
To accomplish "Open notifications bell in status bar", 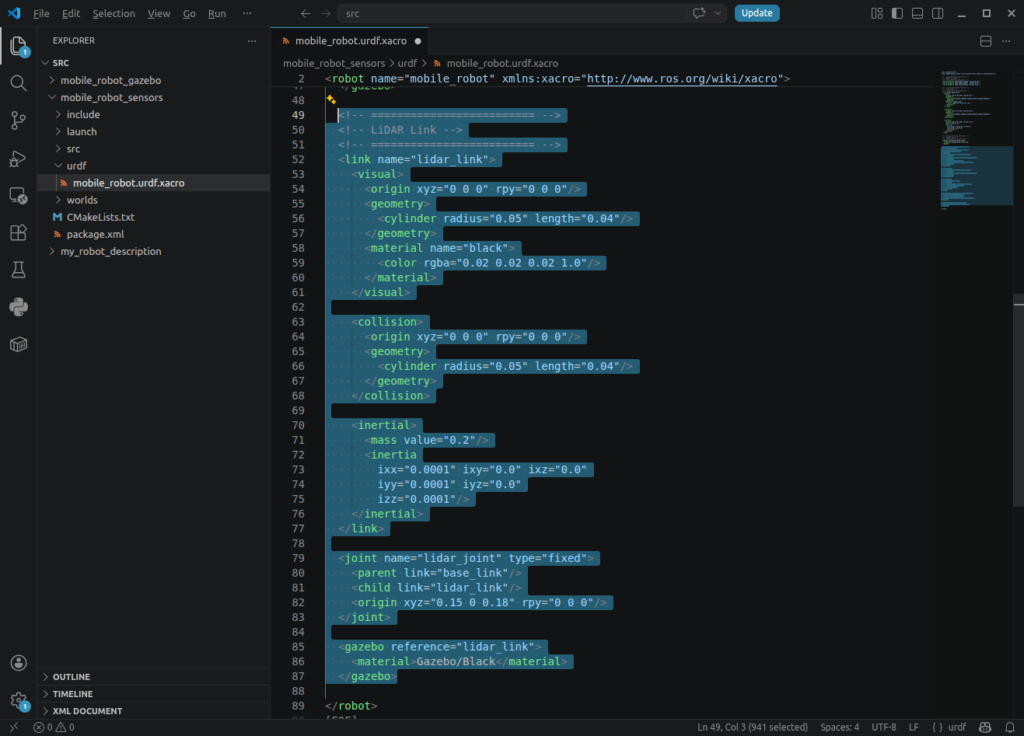I will click(x=1010, y=727).
